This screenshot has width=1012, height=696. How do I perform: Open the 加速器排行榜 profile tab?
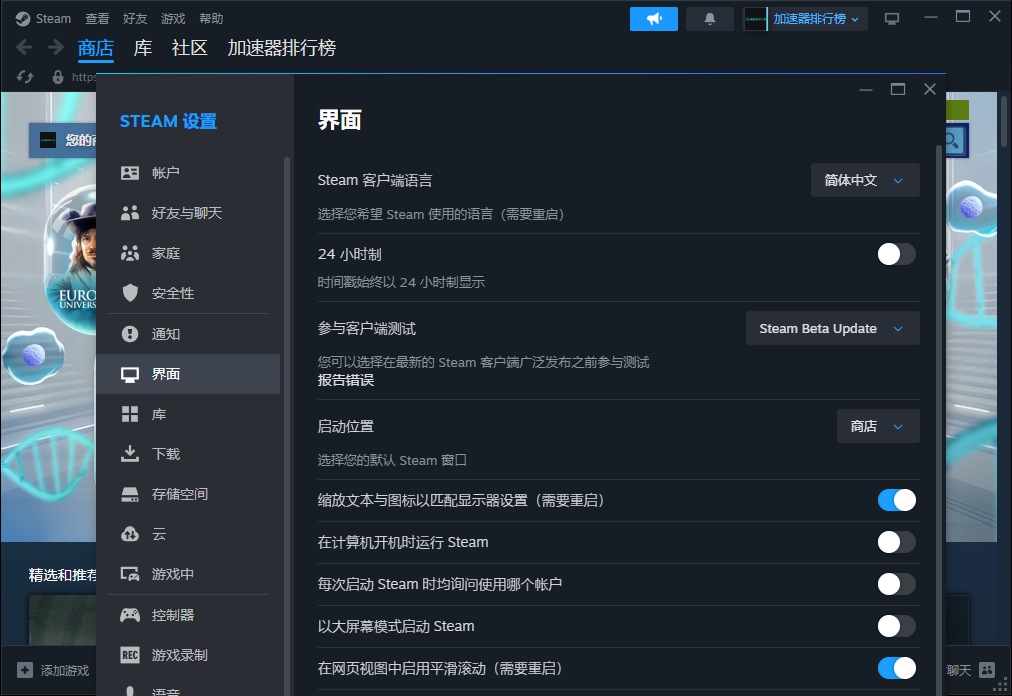pyautogui.click(x=281, y=48)
